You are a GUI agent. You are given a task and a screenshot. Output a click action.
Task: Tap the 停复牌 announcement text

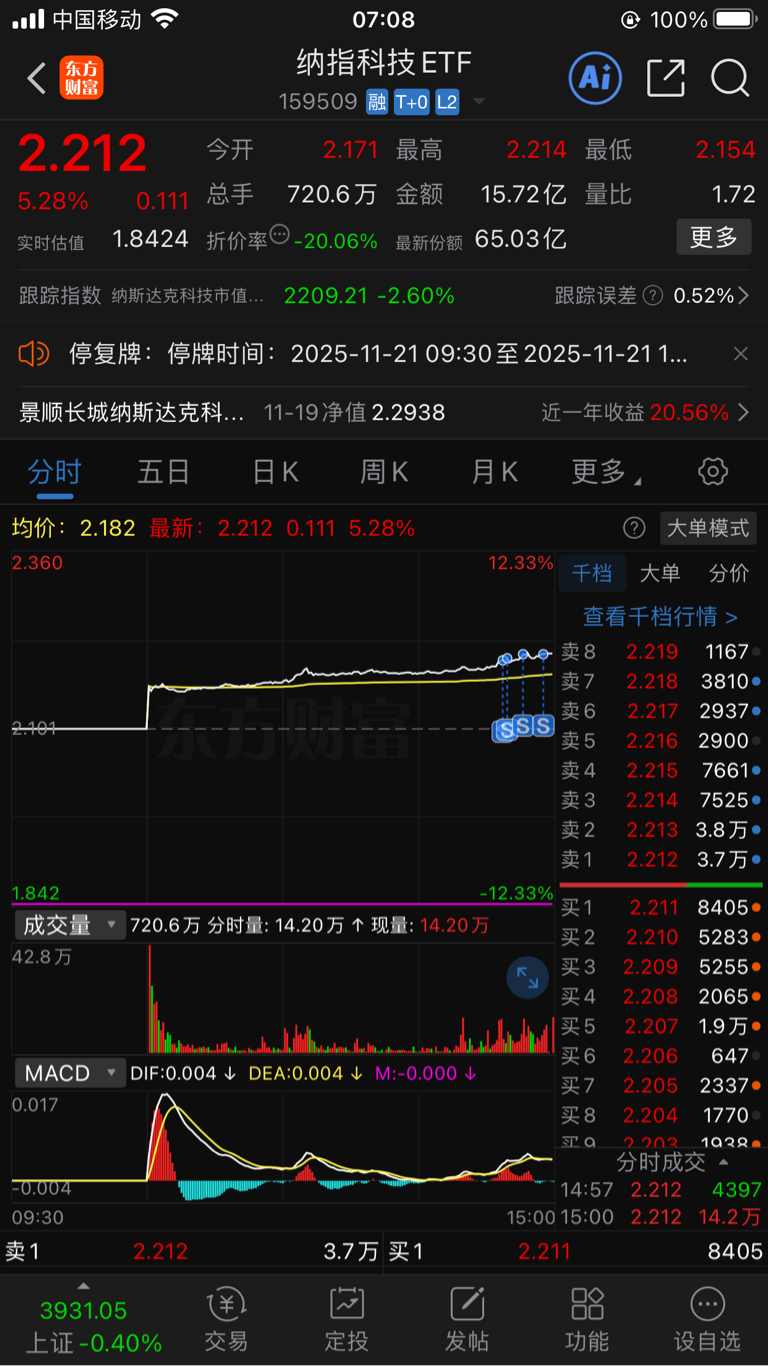[378, 353]
